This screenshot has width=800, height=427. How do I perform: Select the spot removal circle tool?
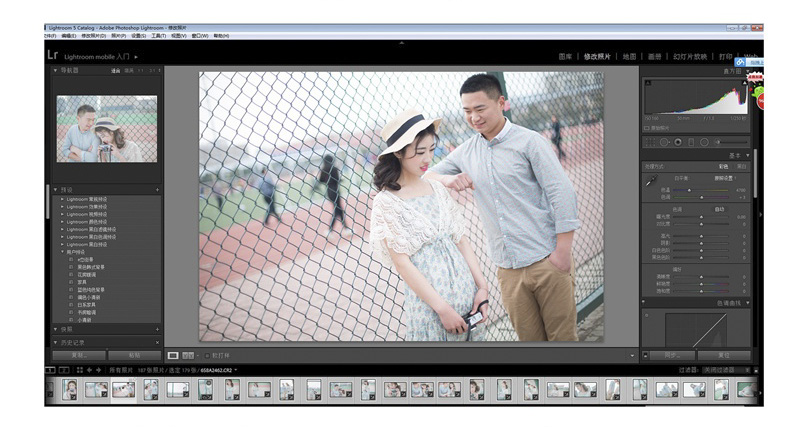pyautogui.click(x=664, y=142)
